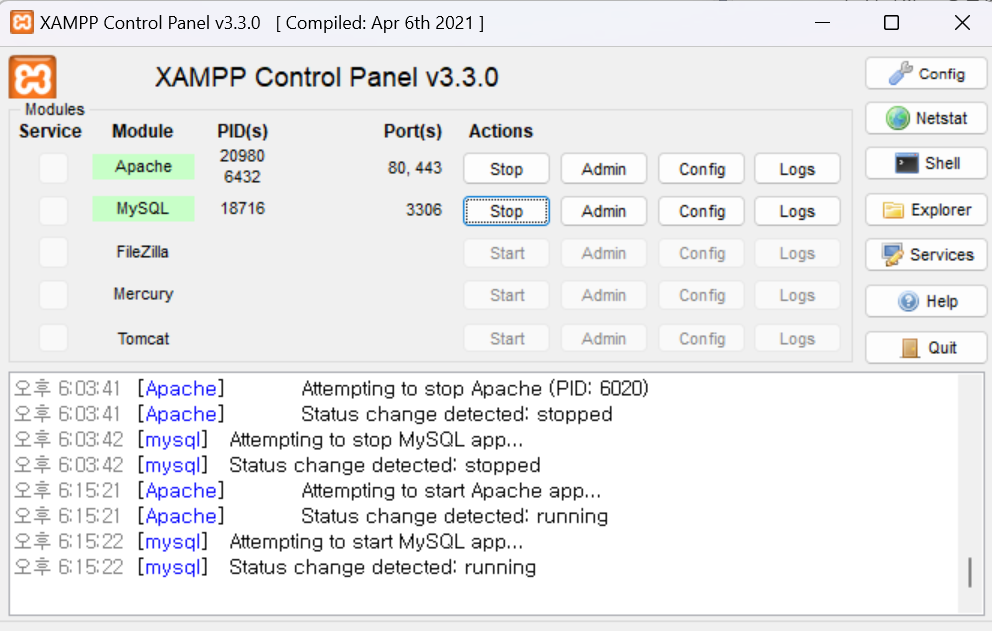Screen dimensions: 992x631
Task: Stop the MySQL module
Action: pos(506,211)
